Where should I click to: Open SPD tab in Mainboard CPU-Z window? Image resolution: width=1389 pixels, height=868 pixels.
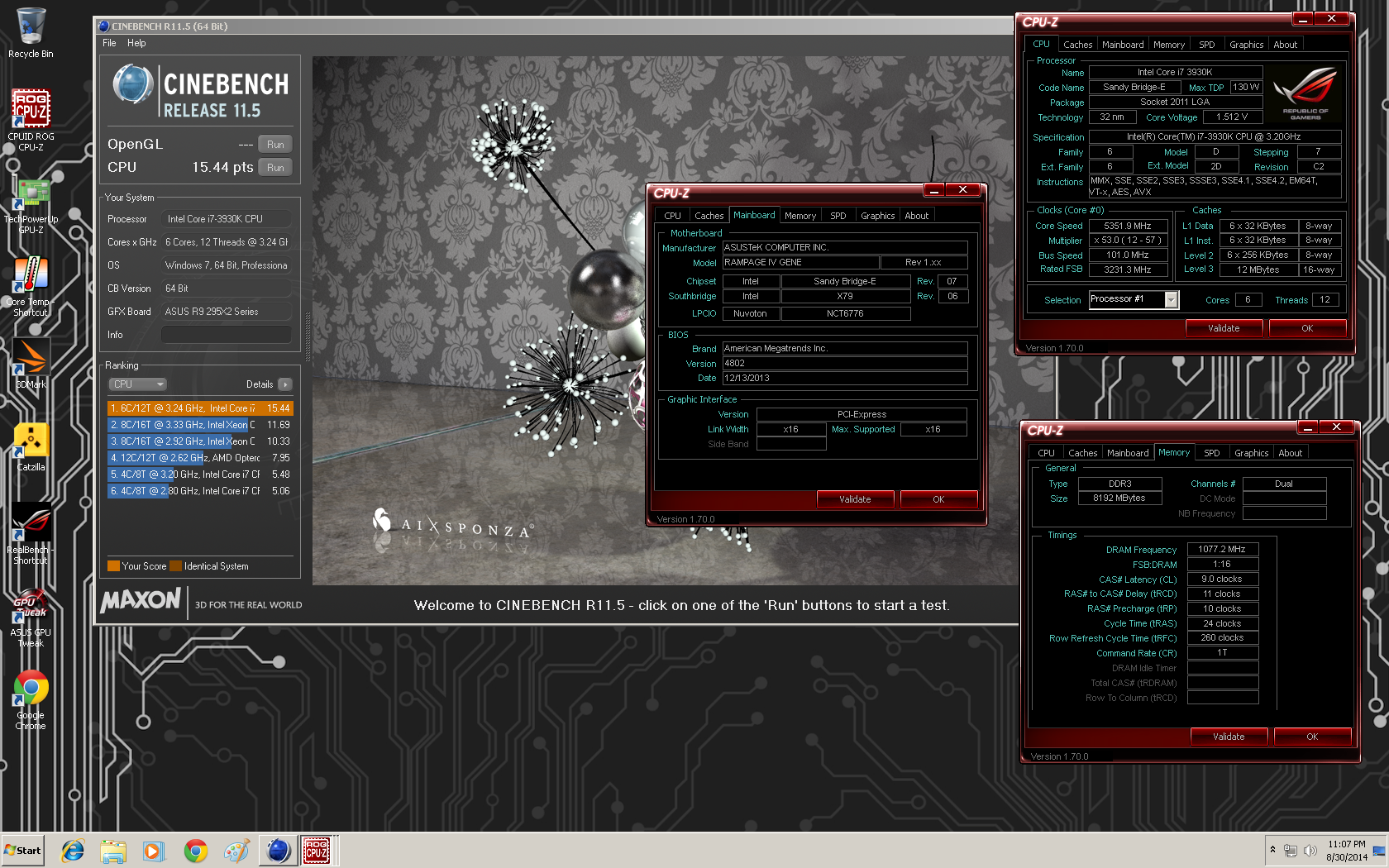coord(838,216)
